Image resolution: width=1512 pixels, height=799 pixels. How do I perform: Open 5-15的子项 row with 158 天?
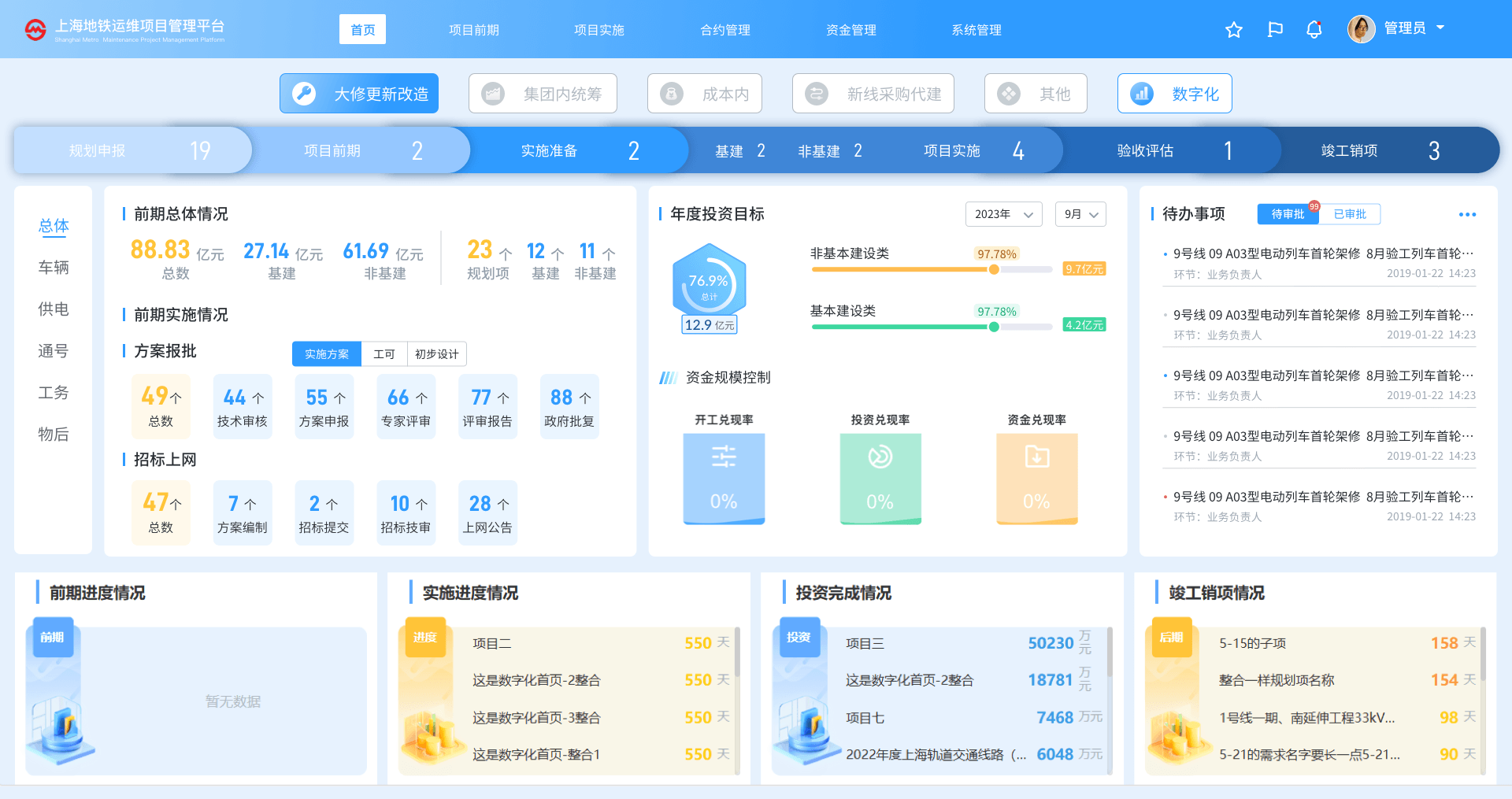tap(1347, 643)
